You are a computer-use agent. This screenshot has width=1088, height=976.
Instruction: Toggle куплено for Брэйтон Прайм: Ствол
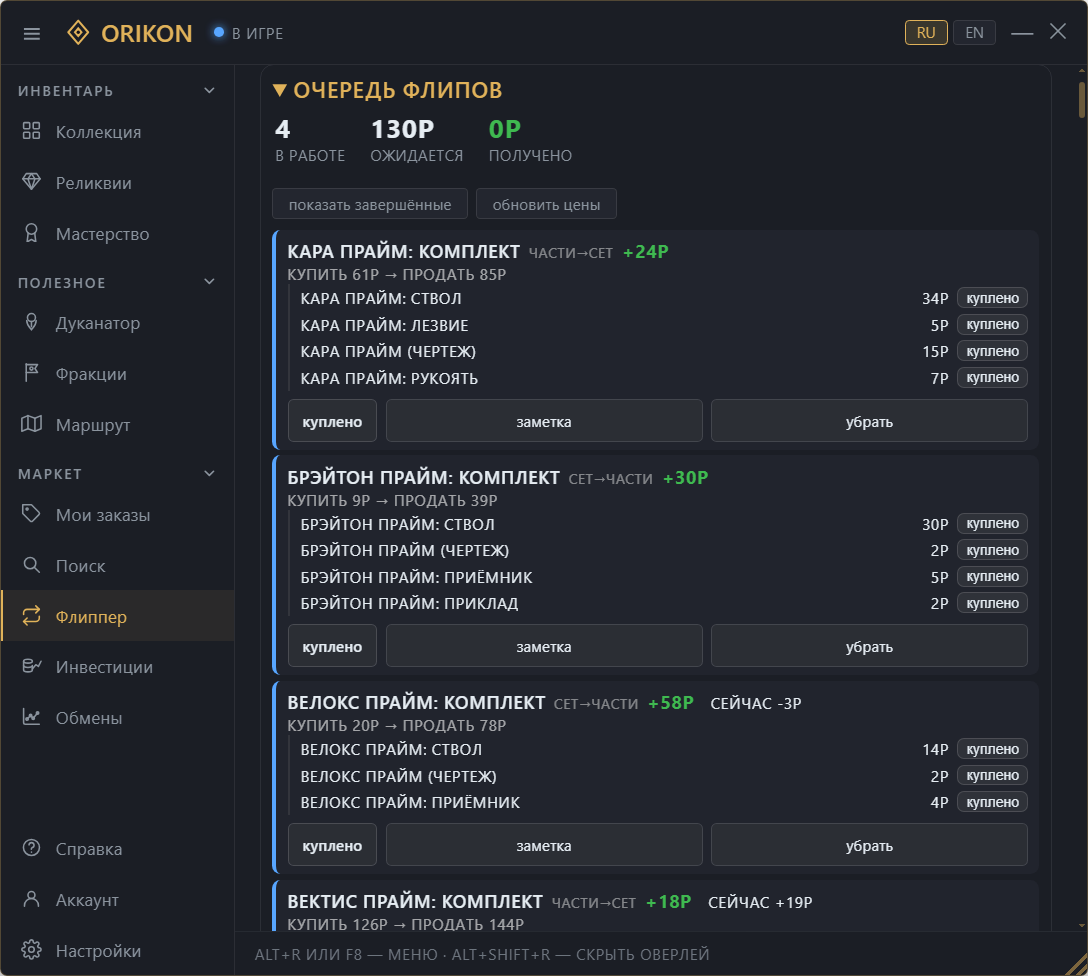tap(992, 524)
